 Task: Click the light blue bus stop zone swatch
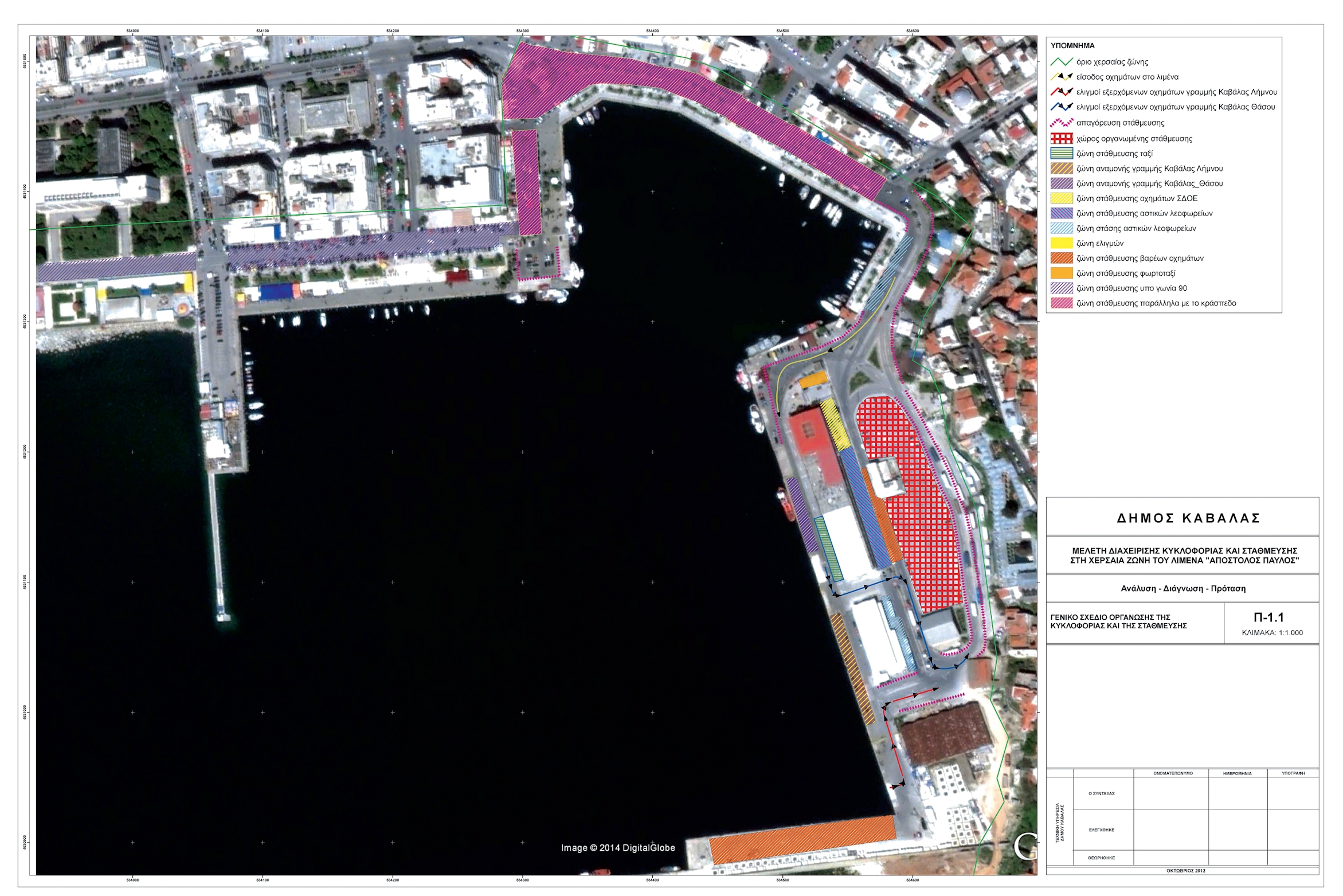point(1062,228)
